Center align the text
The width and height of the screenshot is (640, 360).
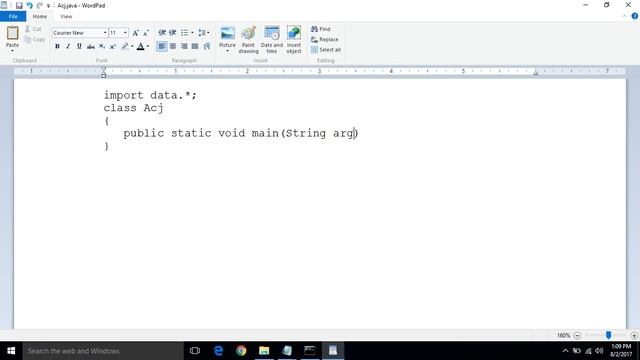(173, 46)
